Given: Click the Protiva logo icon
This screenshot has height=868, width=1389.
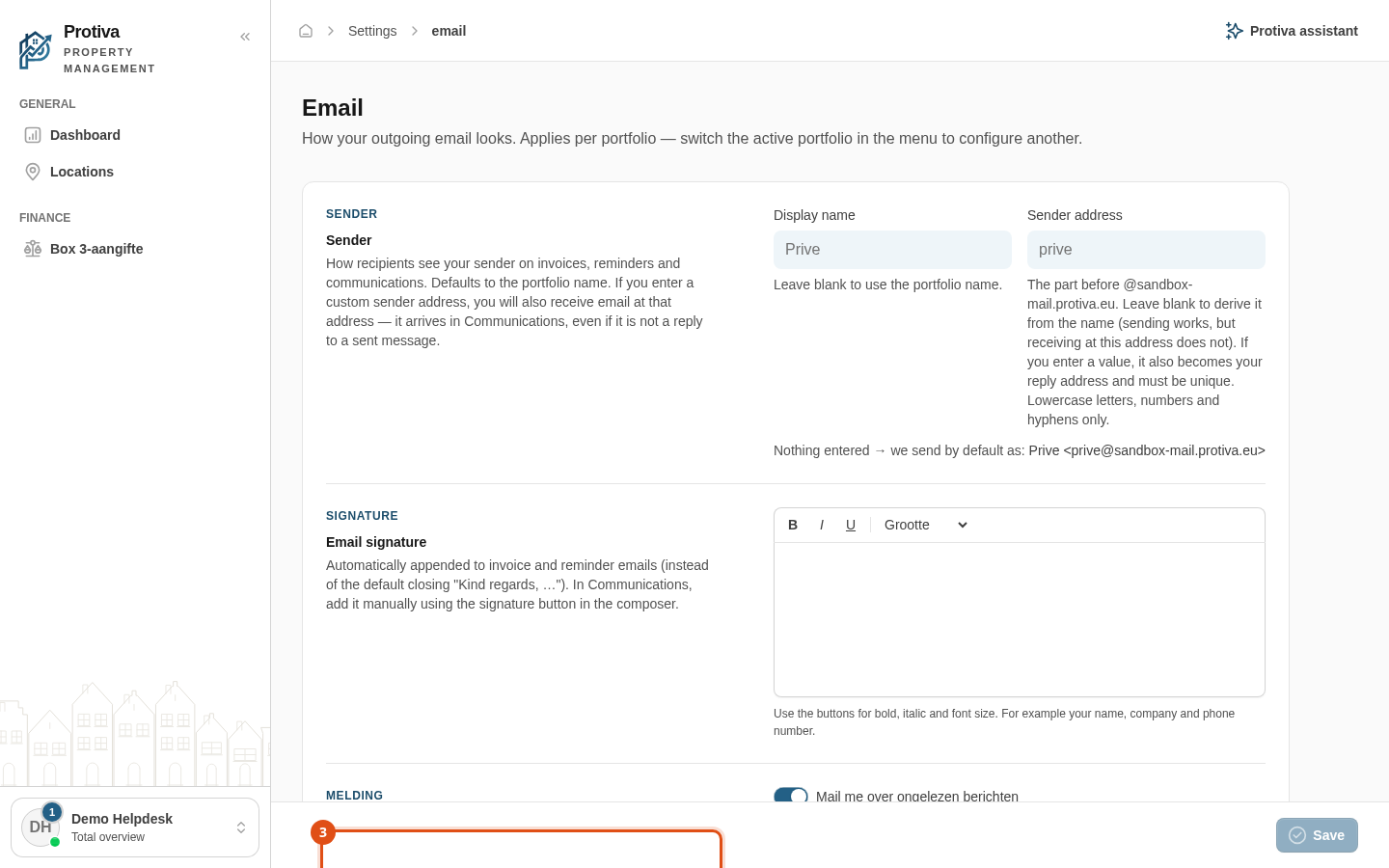Looking at the screenshot, I should click(x=36, y=49).
